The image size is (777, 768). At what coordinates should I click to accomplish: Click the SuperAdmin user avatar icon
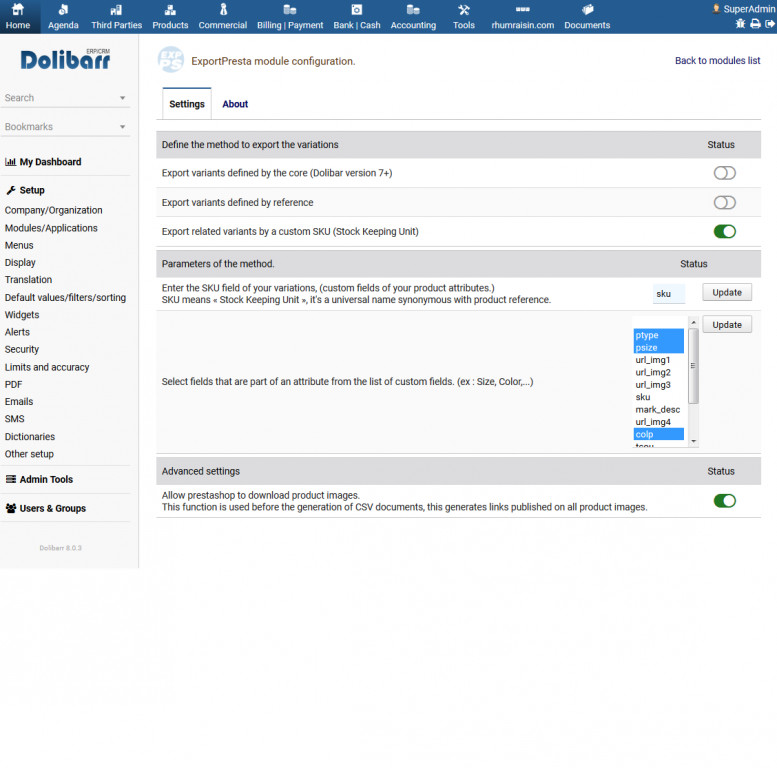click(x=716, y=8)
